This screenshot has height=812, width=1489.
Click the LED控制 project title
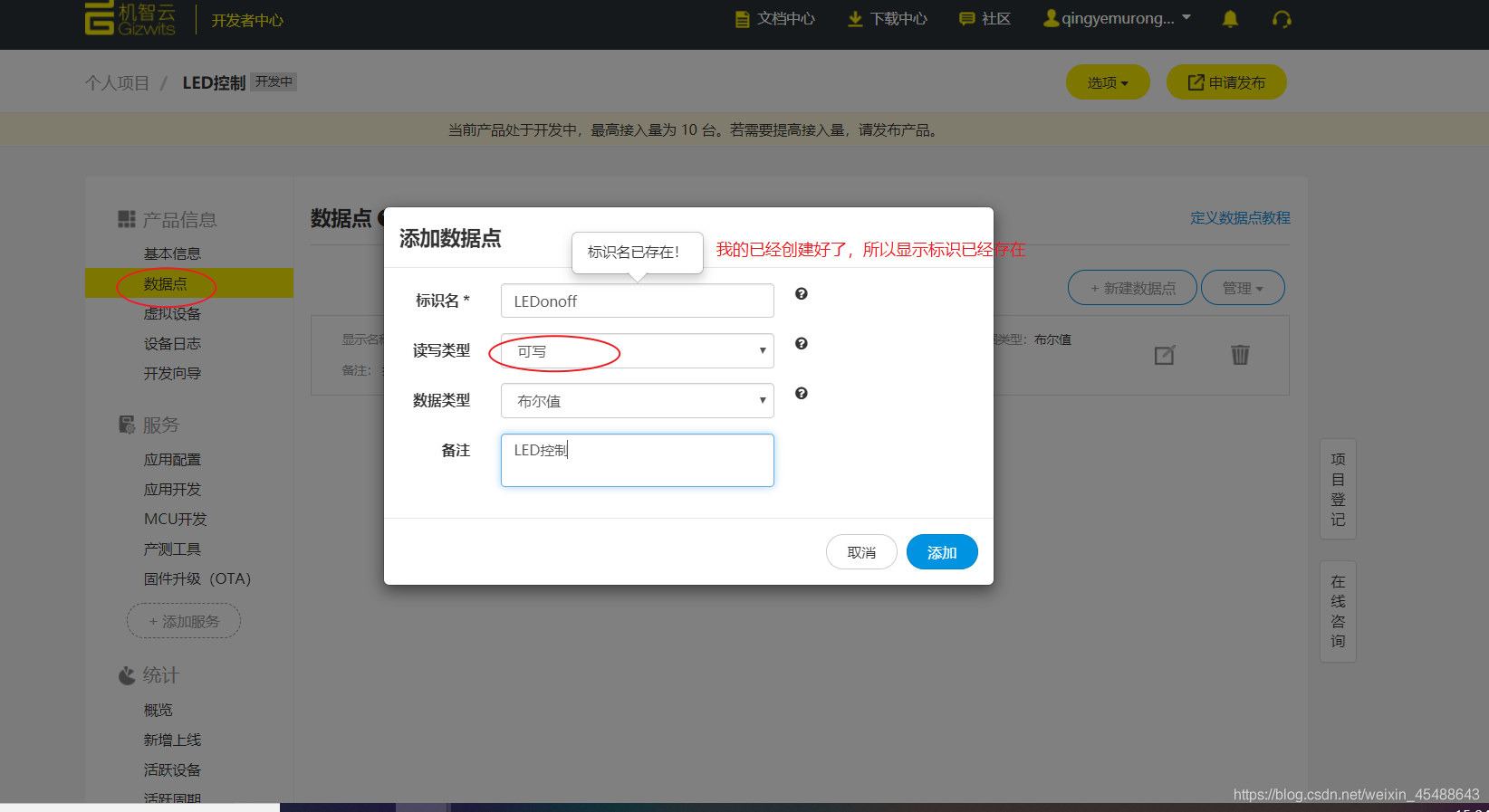(x=214, y=83)
